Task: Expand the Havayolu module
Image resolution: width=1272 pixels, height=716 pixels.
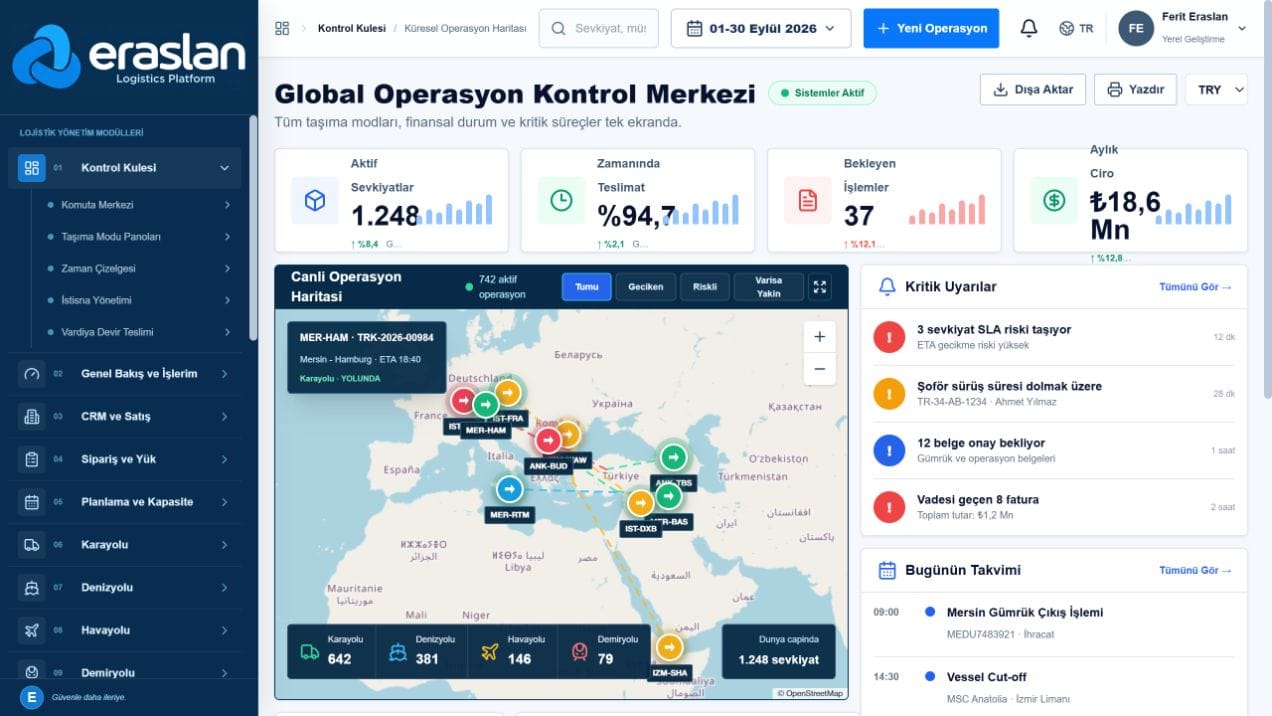Action: (x=224, y=631)
